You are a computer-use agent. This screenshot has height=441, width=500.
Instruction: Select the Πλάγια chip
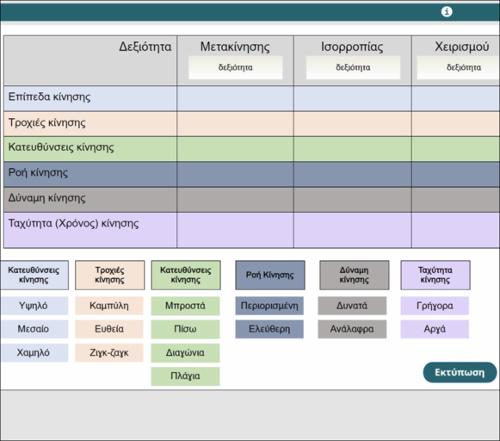(185, 376)
